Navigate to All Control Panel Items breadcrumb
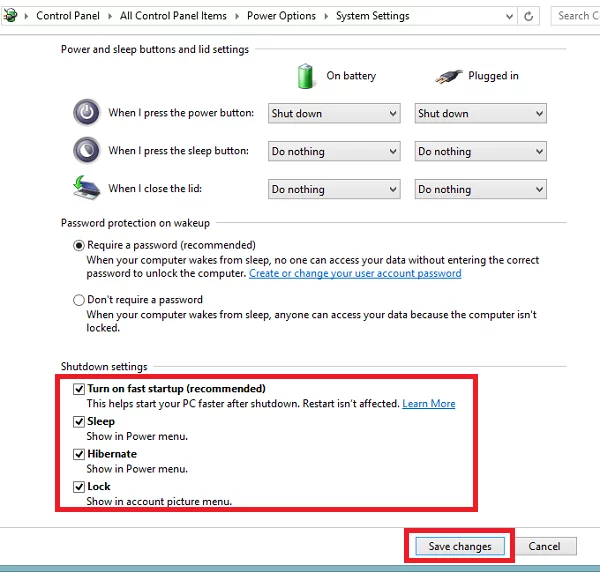The width and height of the screenshot is (600, 573). coord(173,16)
